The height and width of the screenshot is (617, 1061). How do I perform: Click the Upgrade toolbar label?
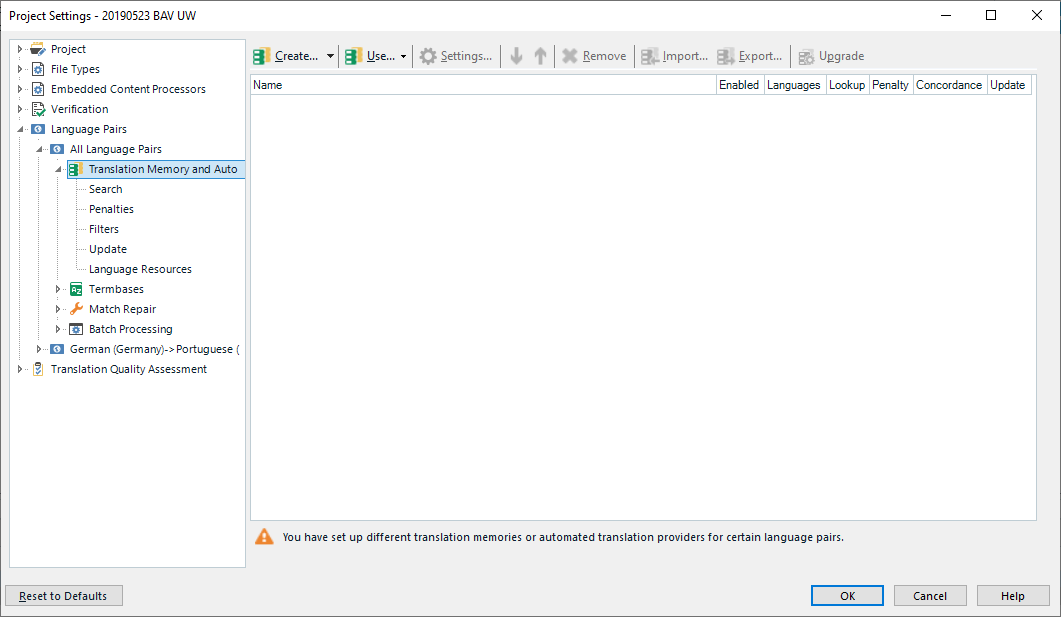click(x=842, y=56)
